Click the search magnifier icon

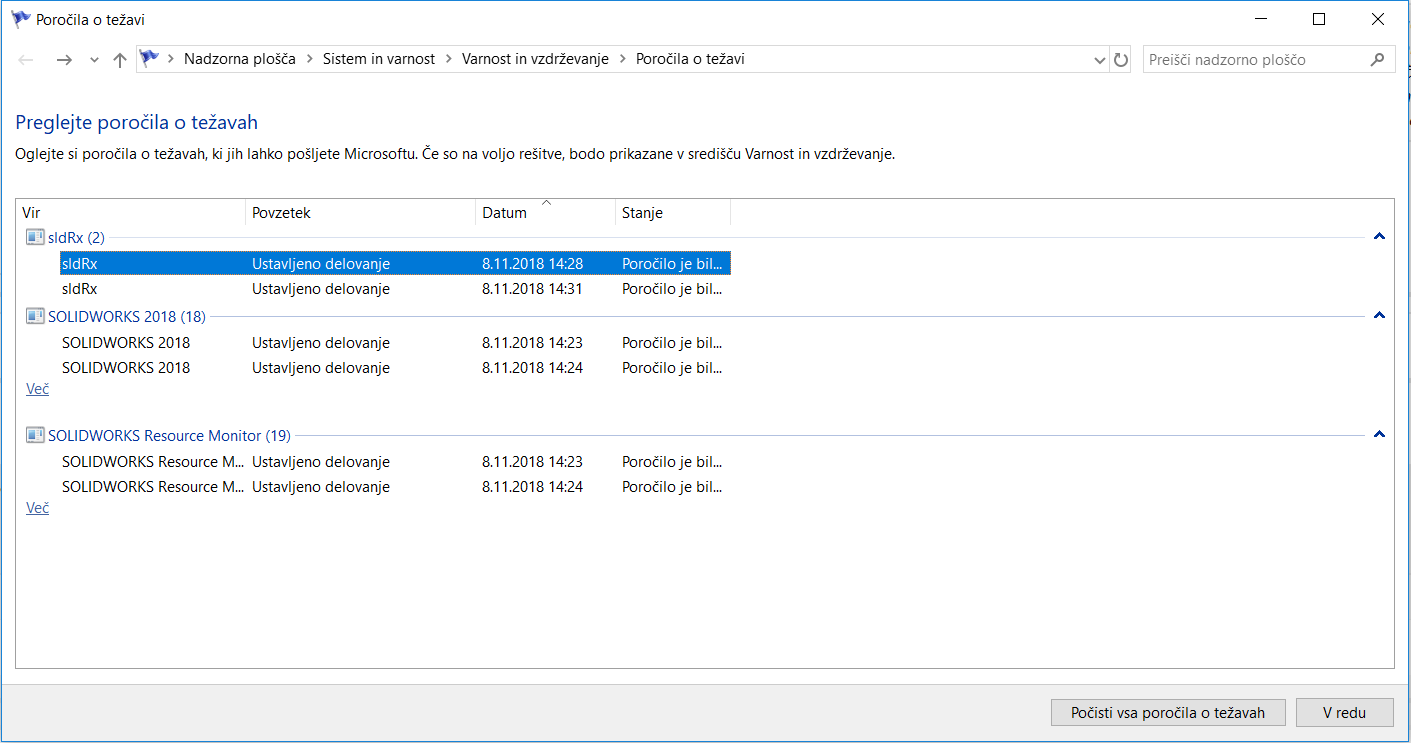(1377, 59)
